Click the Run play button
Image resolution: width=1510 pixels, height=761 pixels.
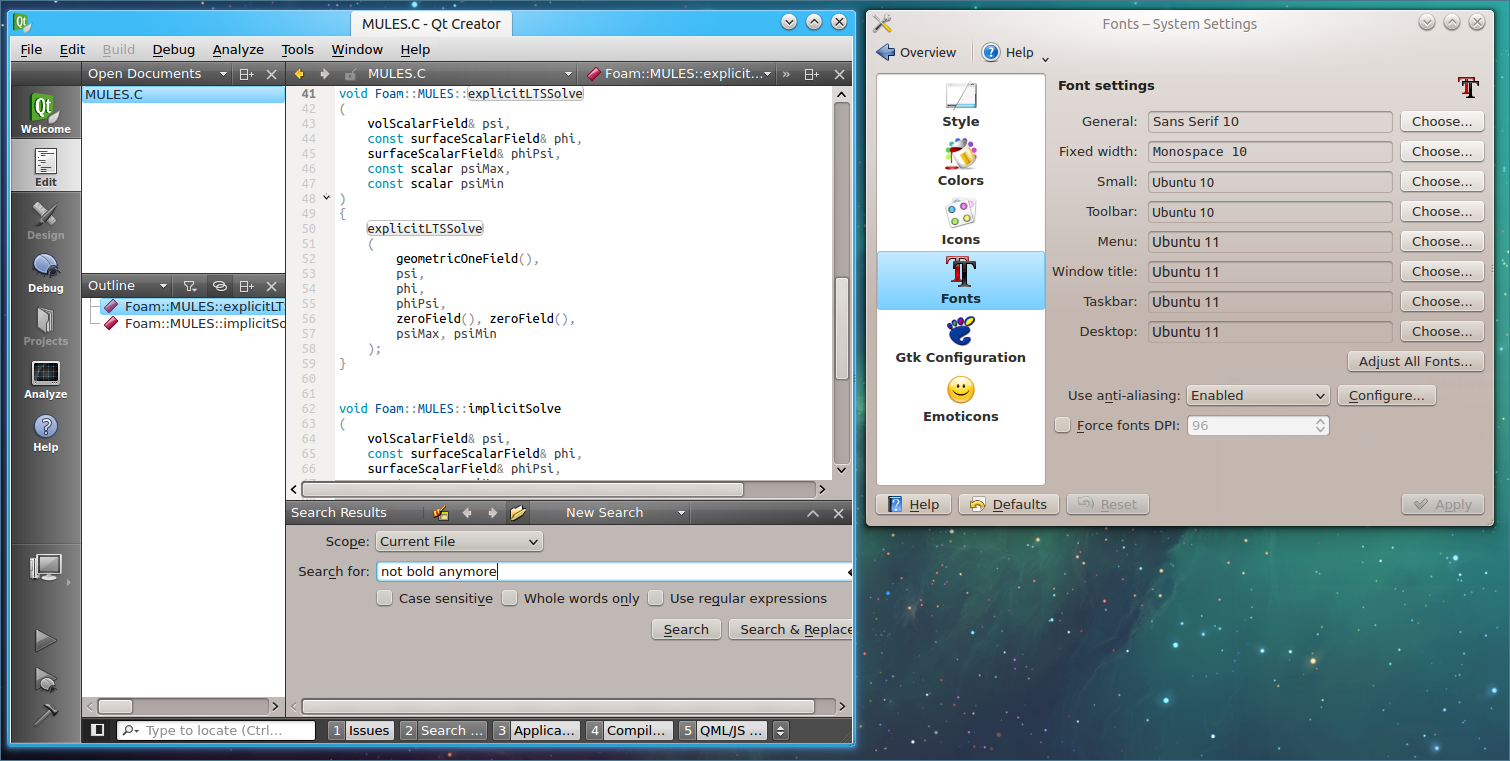(x=46, y=640)
